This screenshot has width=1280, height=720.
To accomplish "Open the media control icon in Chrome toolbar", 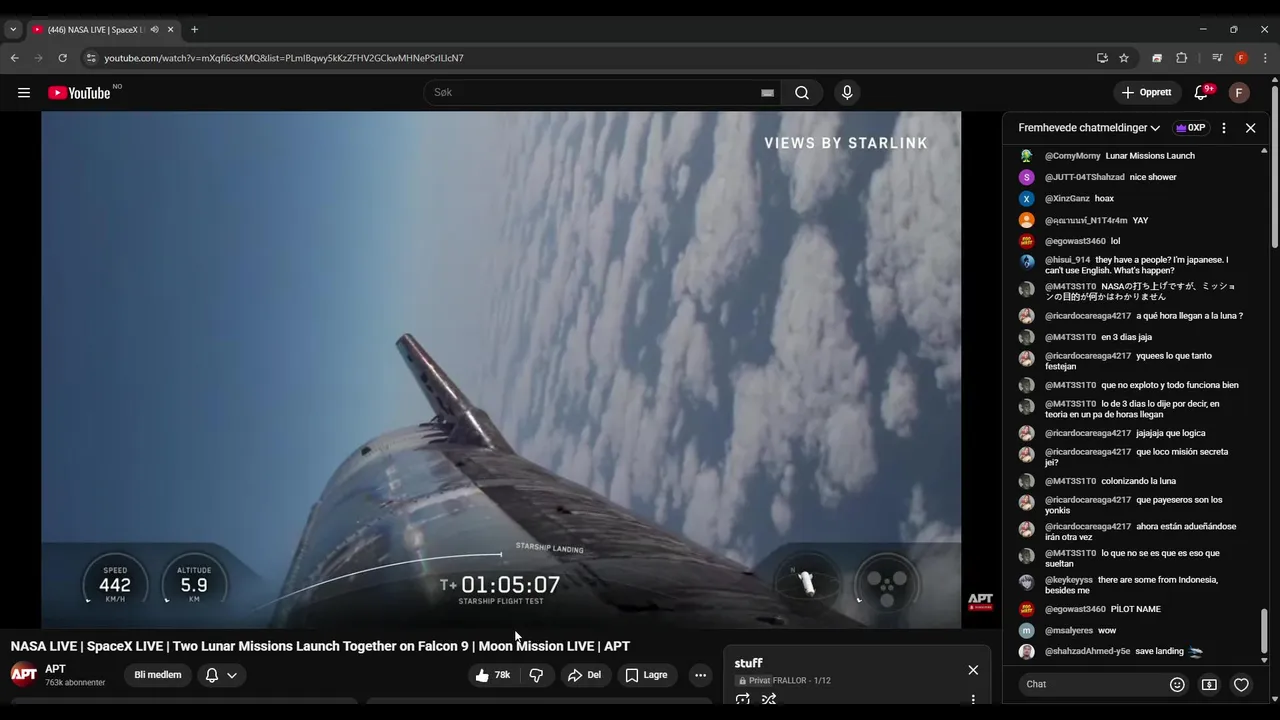I will coord(1217,58).
